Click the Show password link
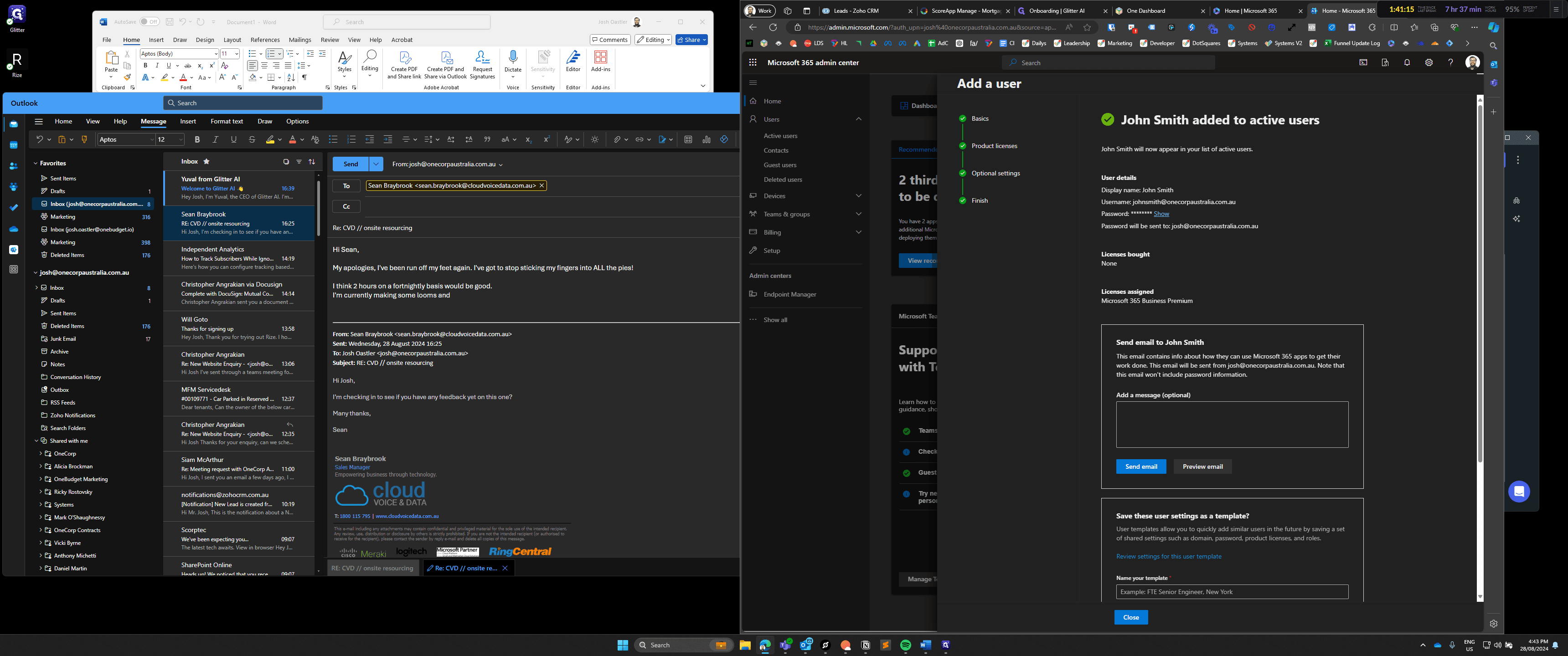This screenshot has height=656, width=1568. click(1161, 214)
